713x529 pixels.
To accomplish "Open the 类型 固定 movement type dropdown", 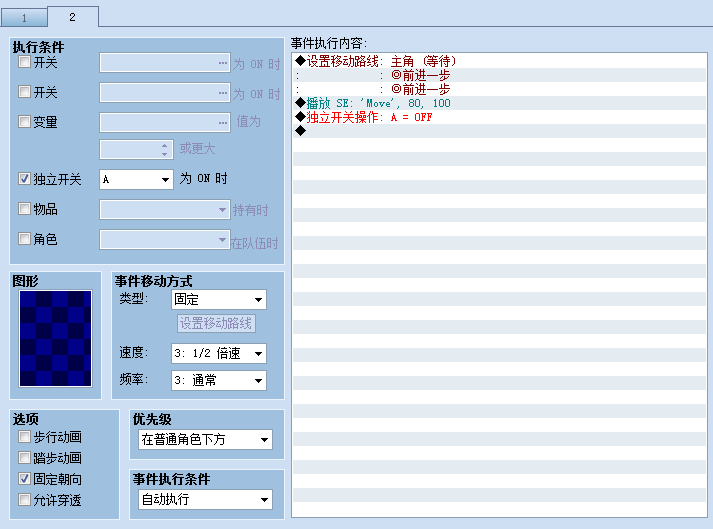I will (219, 300).
